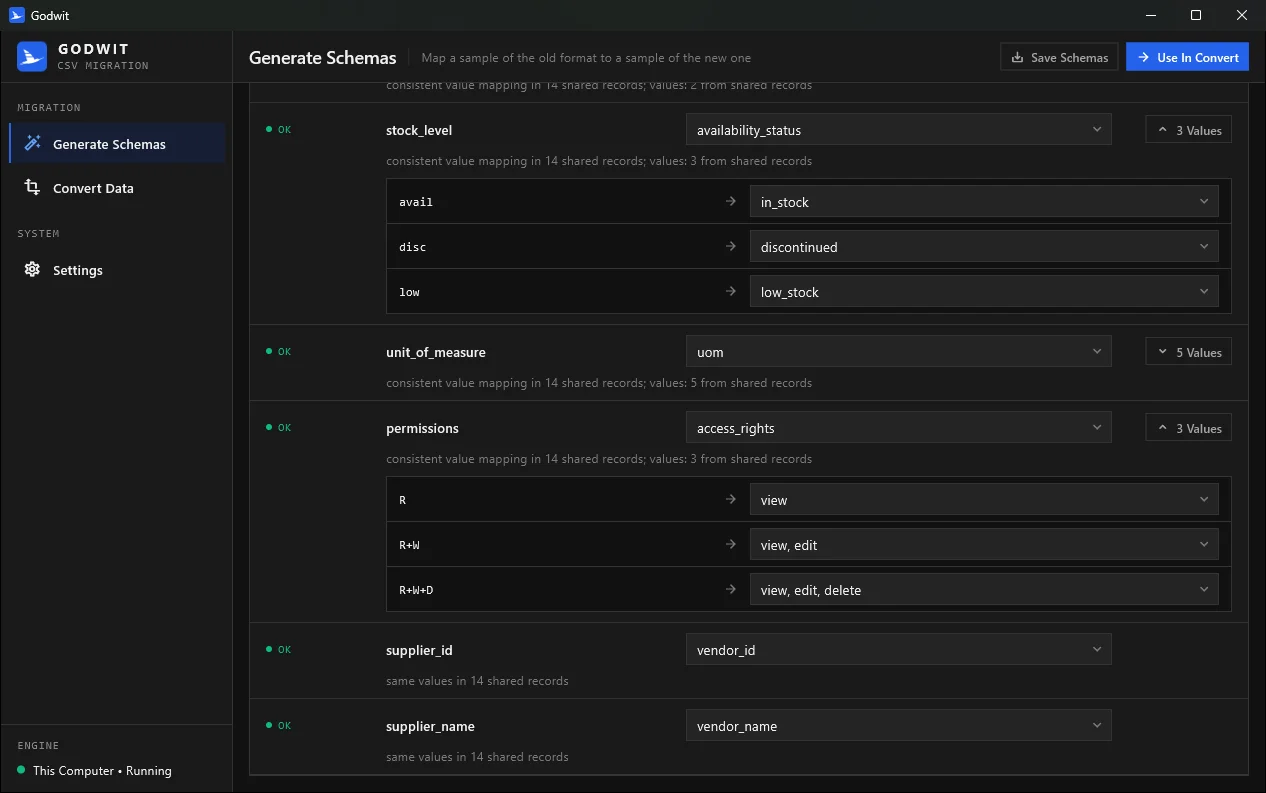
Task: Click the OK label next to unit_of_measure
Action: click(x=285, y=352)
